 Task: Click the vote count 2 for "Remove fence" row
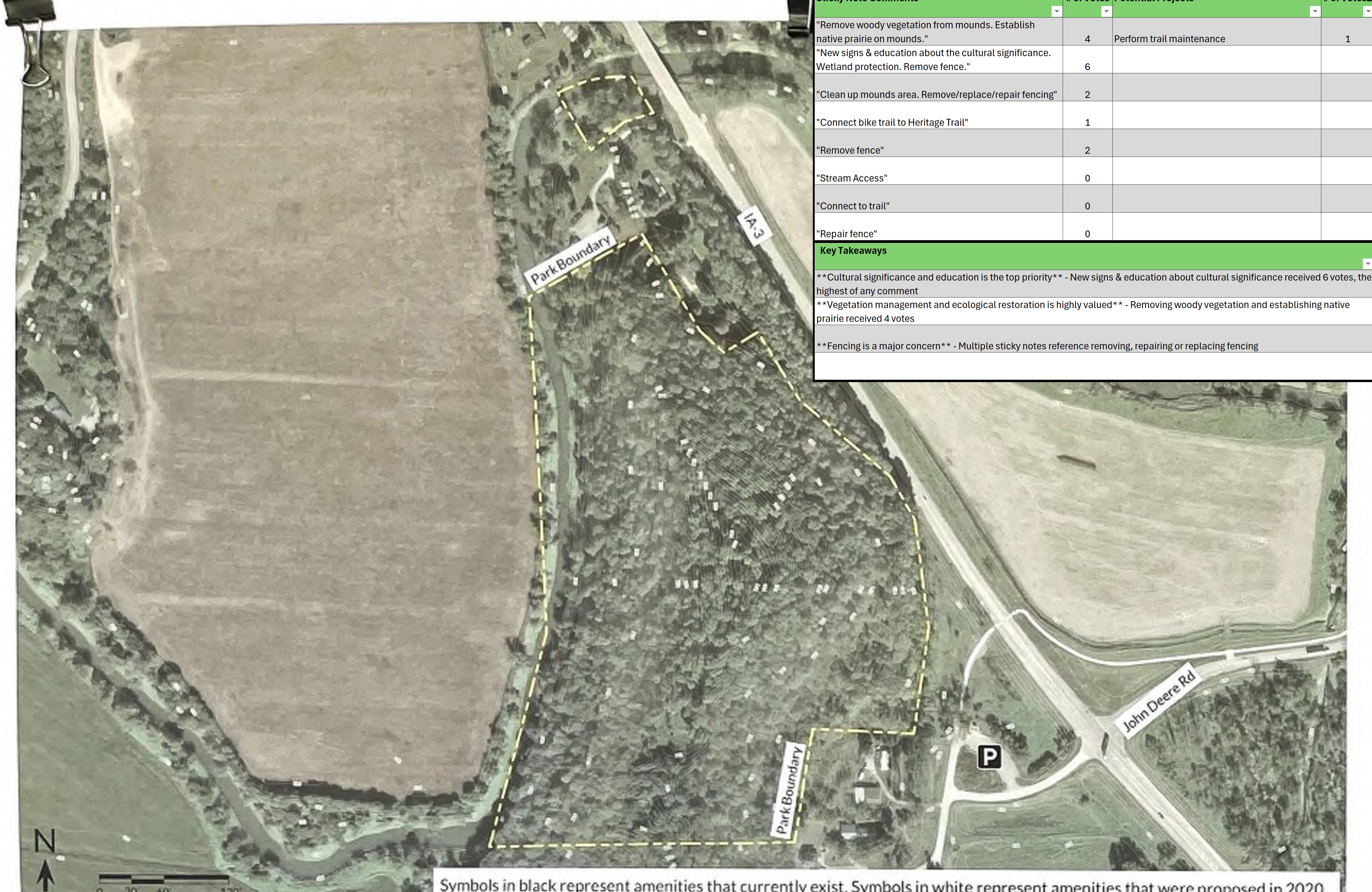[x=1088, y=143]
